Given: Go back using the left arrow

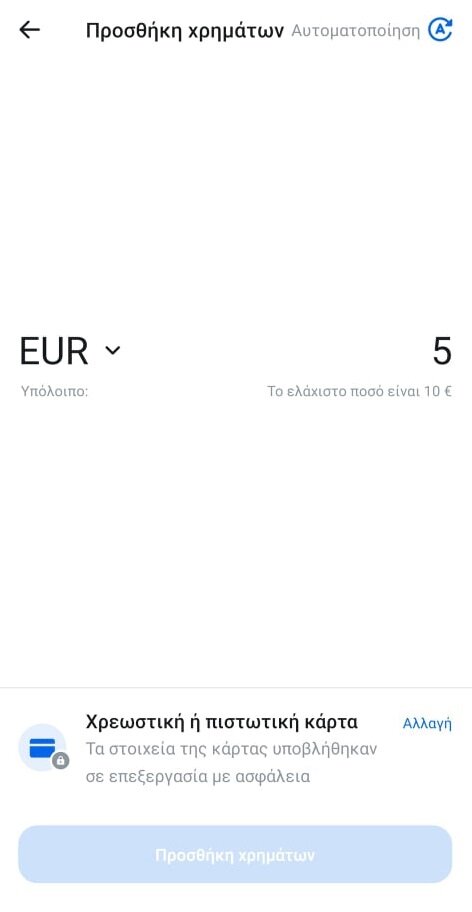Looking at the screenshot, I should pos(29,30).
